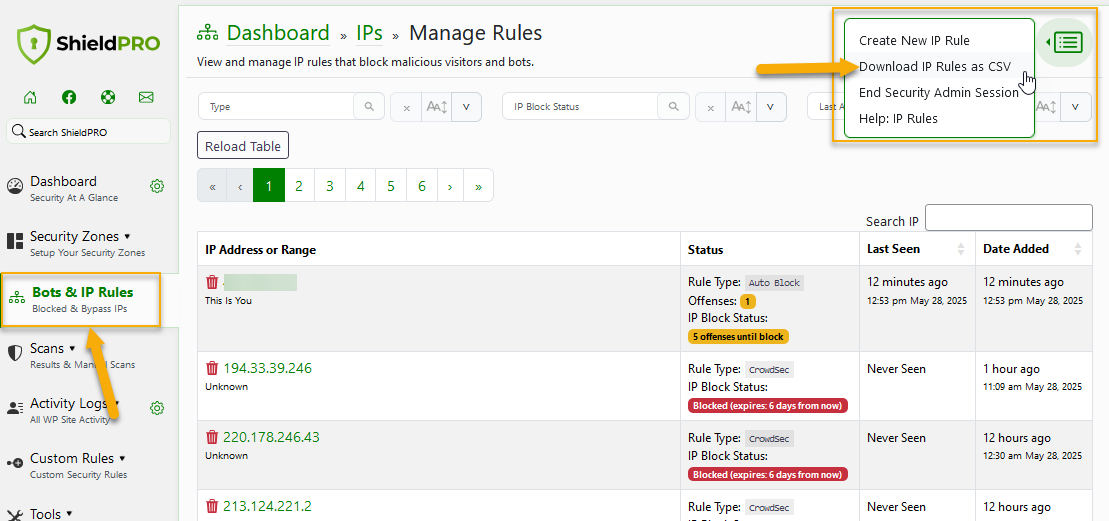Open the dropdown arrow for the Type filter
This screenshot has height=521, width=1109.
466,107
